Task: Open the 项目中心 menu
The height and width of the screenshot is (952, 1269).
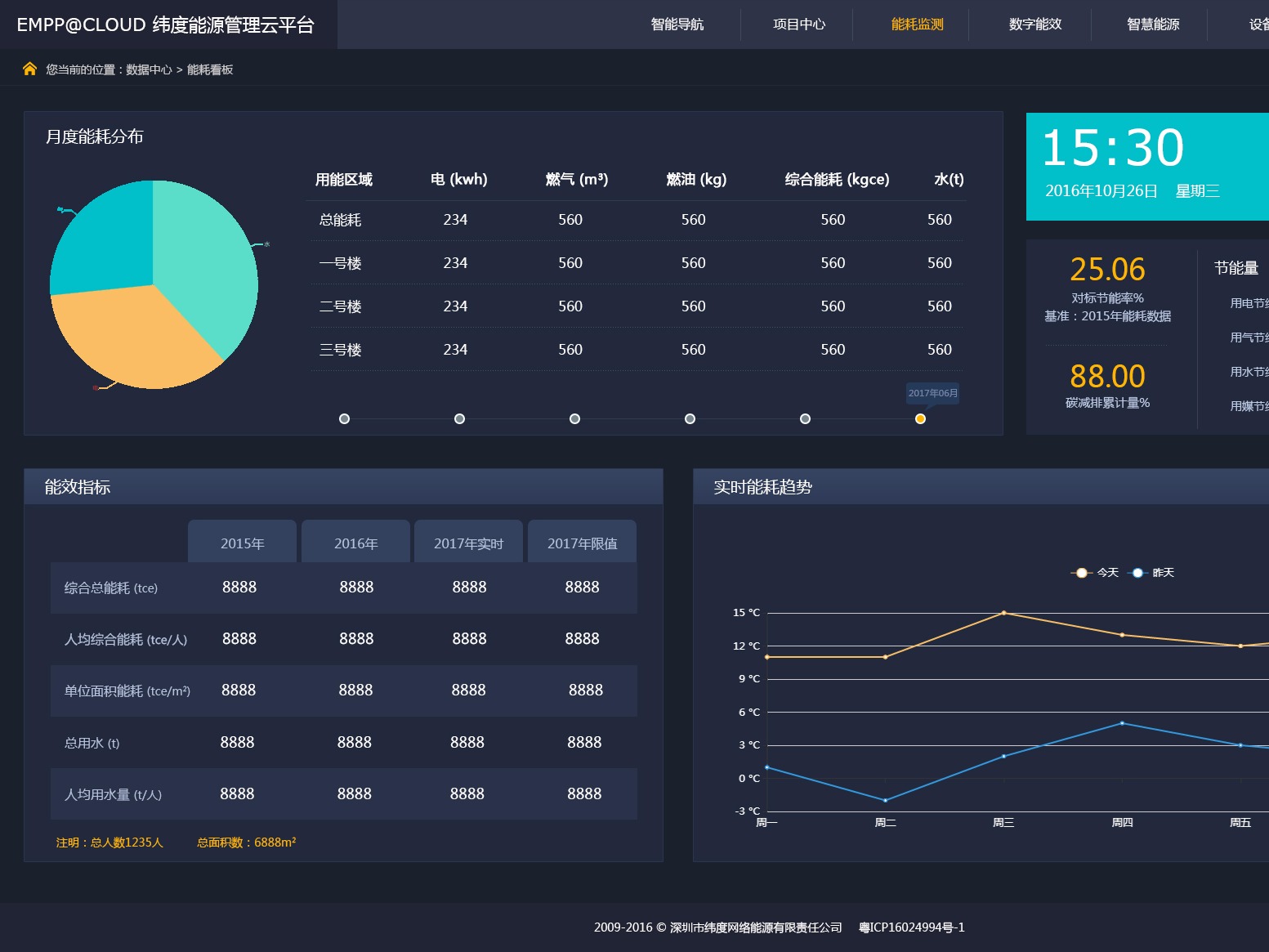Action: (x=799, y=25)
